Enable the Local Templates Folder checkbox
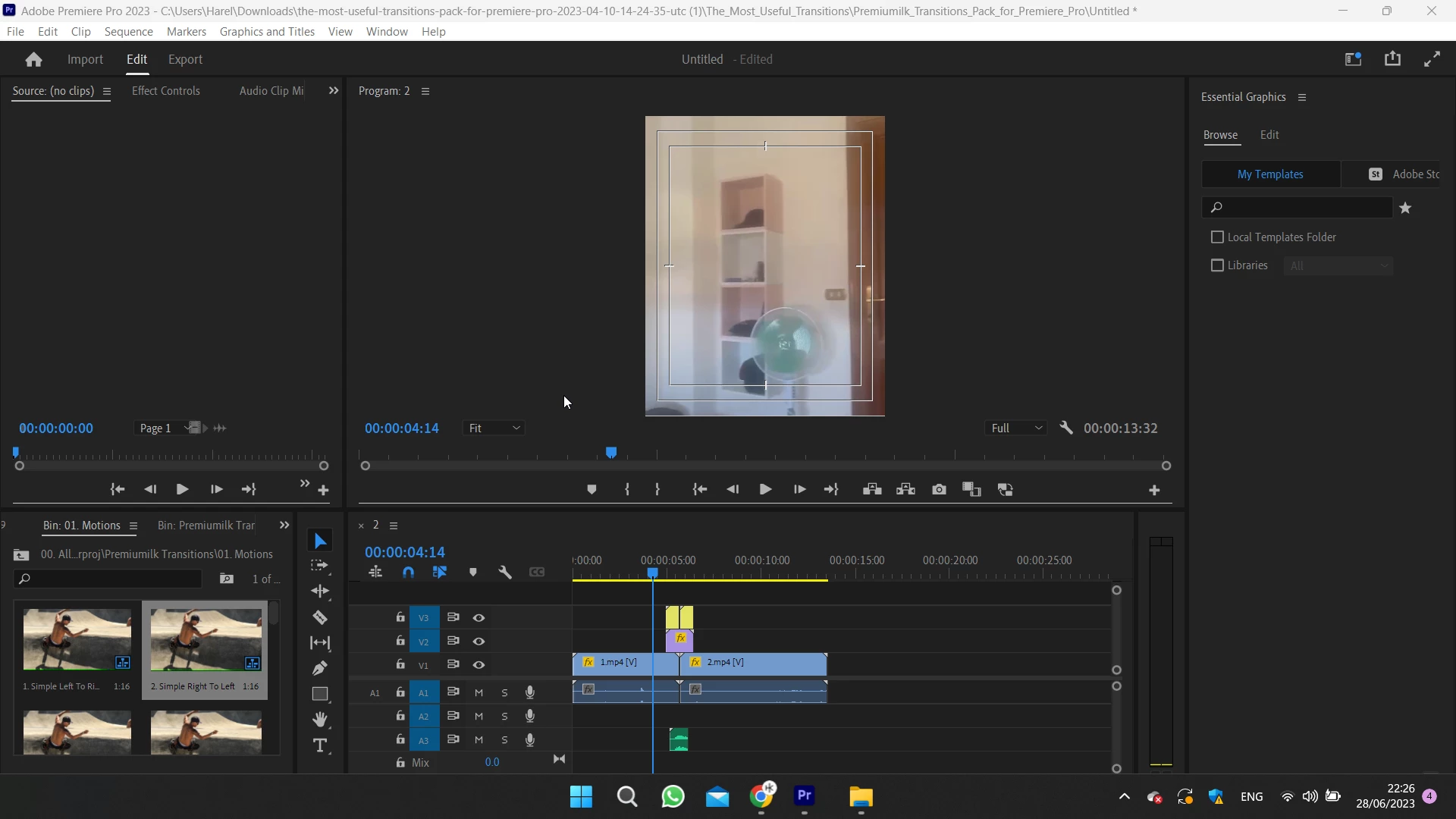Screen dimensions: 1456x819 coord(1217,237)
